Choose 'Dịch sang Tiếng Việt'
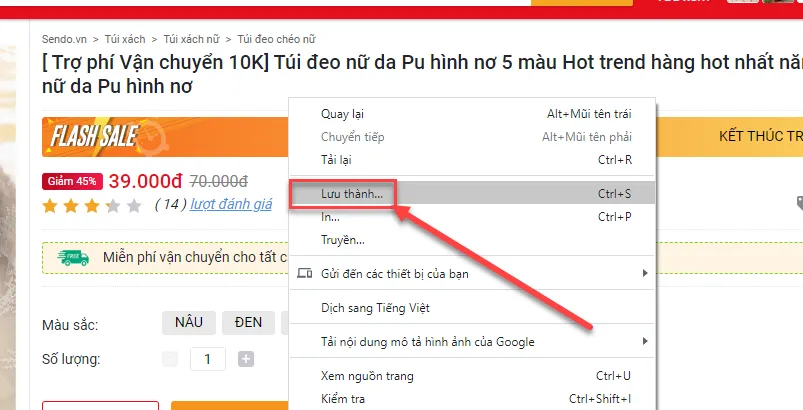The image size is (803, 410). (472, 308)
